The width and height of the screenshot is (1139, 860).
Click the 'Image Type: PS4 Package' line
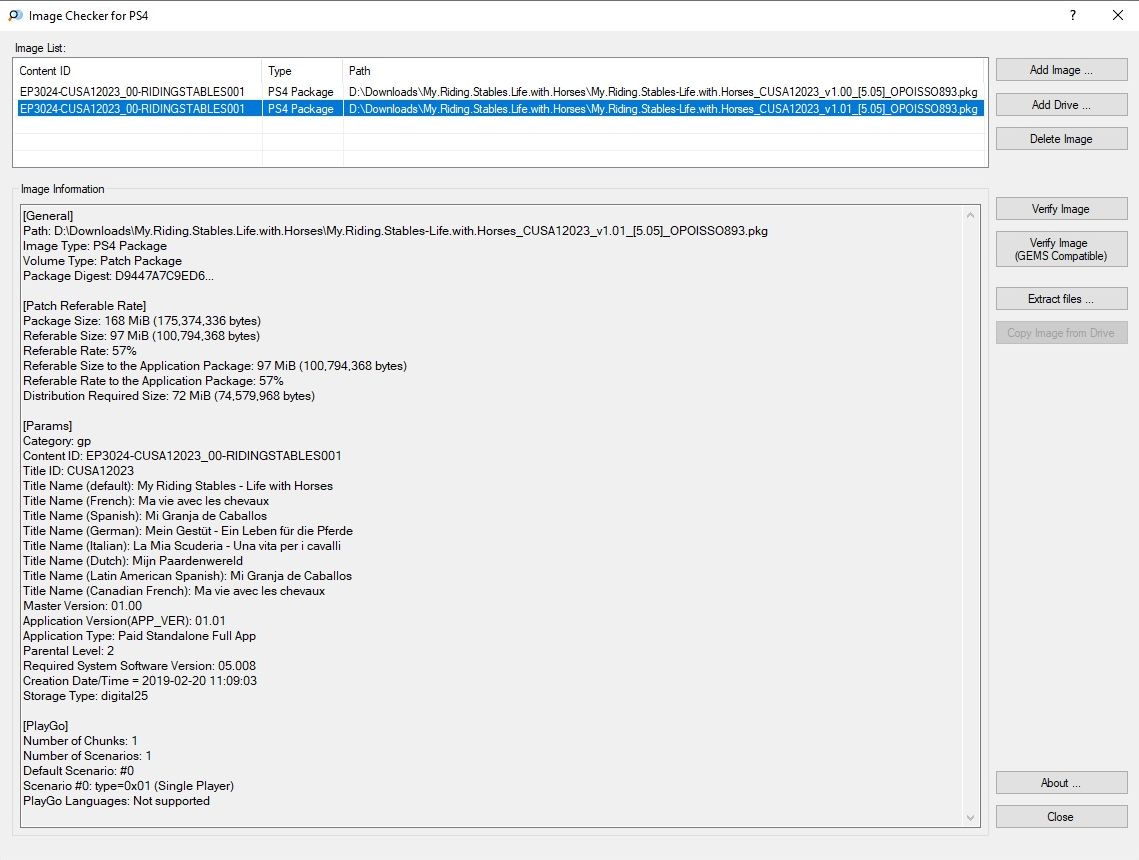click(95, 246)
